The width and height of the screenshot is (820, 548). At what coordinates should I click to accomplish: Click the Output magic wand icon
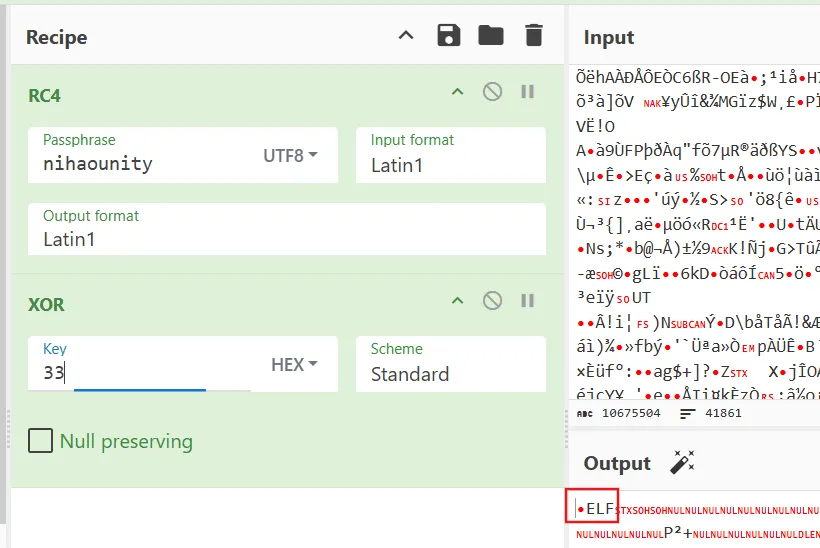coord(682,463)
